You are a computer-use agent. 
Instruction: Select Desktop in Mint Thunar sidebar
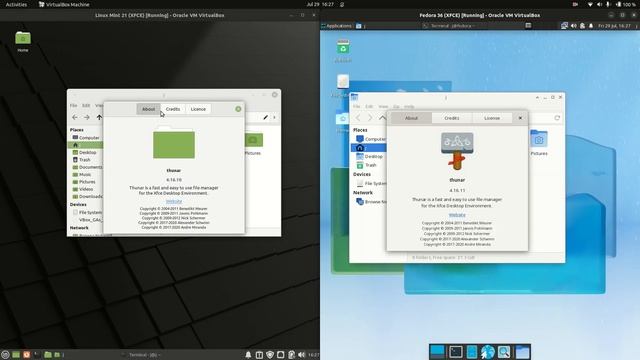(x=86, y=152)
